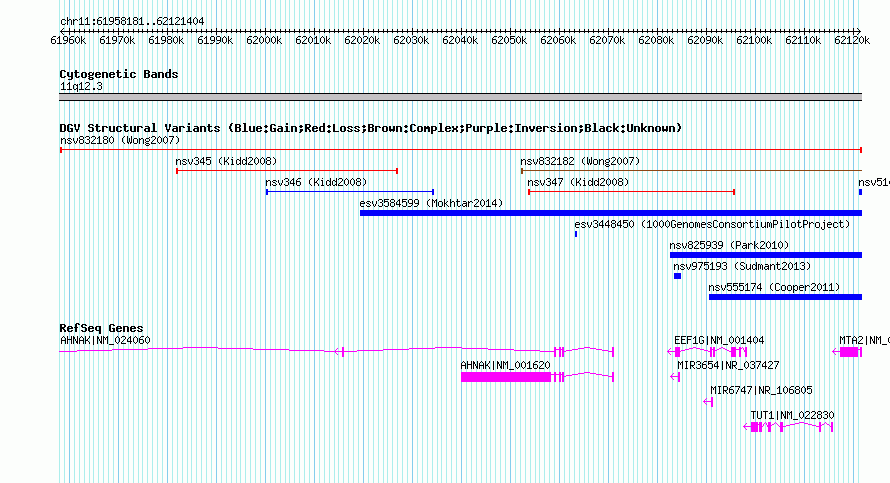Select the gray 11q12.3 cytogenetic band bar
This screenshot has height=483, width=890.
tap(460, 97)
